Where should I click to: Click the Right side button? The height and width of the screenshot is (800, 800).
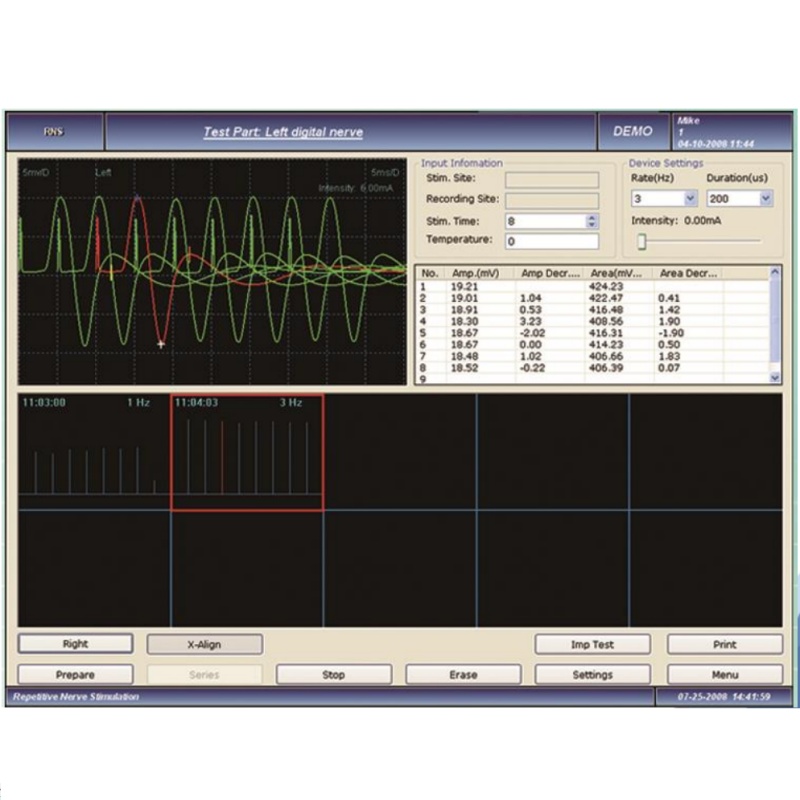[x=76, y=644]
